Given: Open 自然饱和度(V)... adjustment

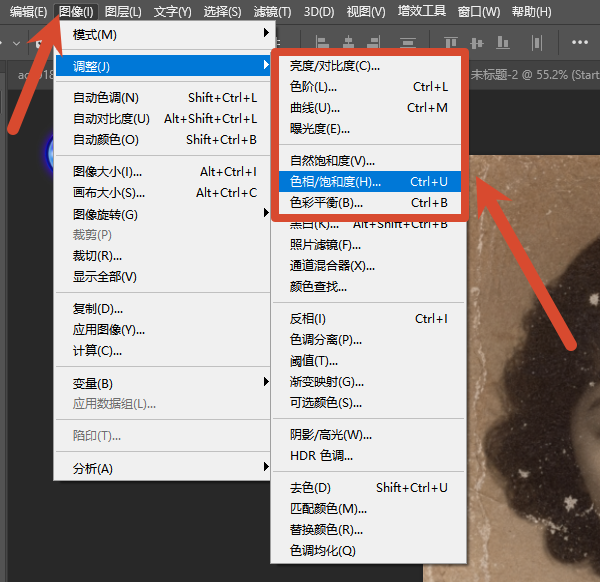Looking at the screenshot, I should (x=370, y=161).
